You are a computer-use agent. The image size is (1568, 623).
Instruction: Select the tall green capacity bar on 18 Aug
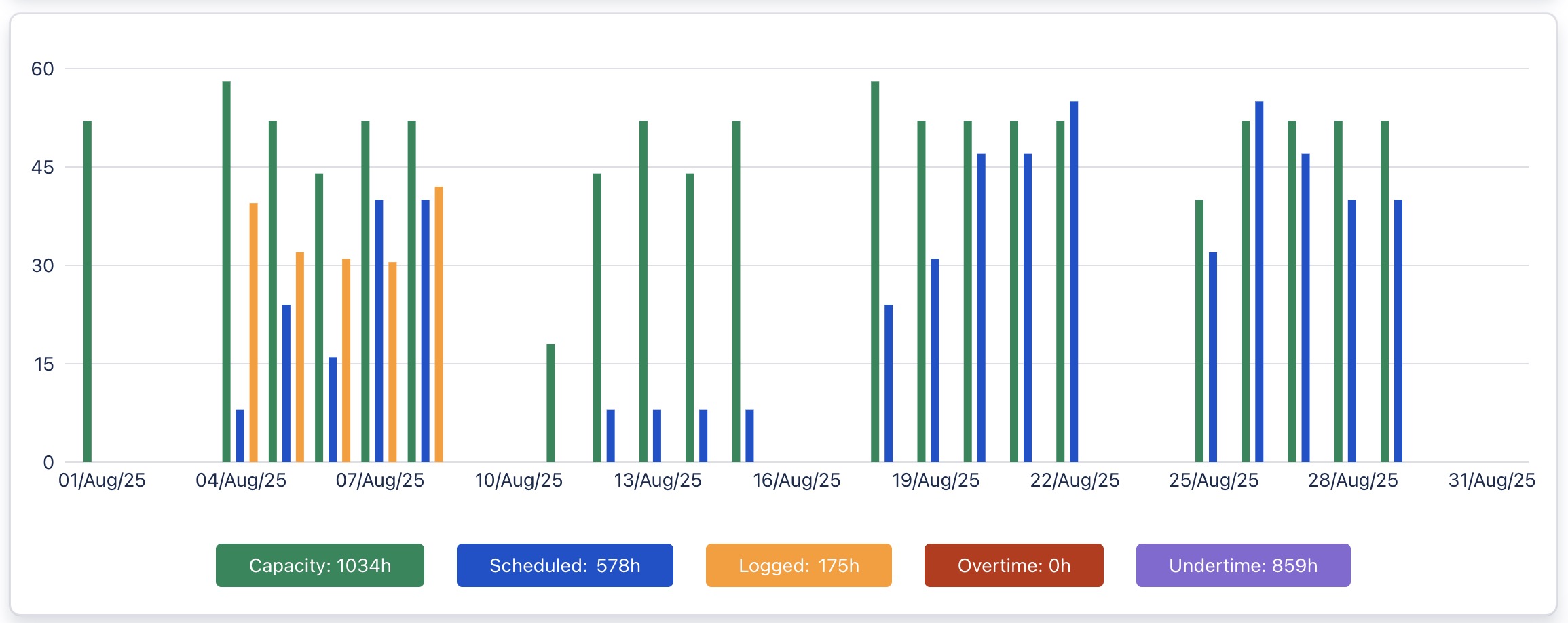point(875,271)
